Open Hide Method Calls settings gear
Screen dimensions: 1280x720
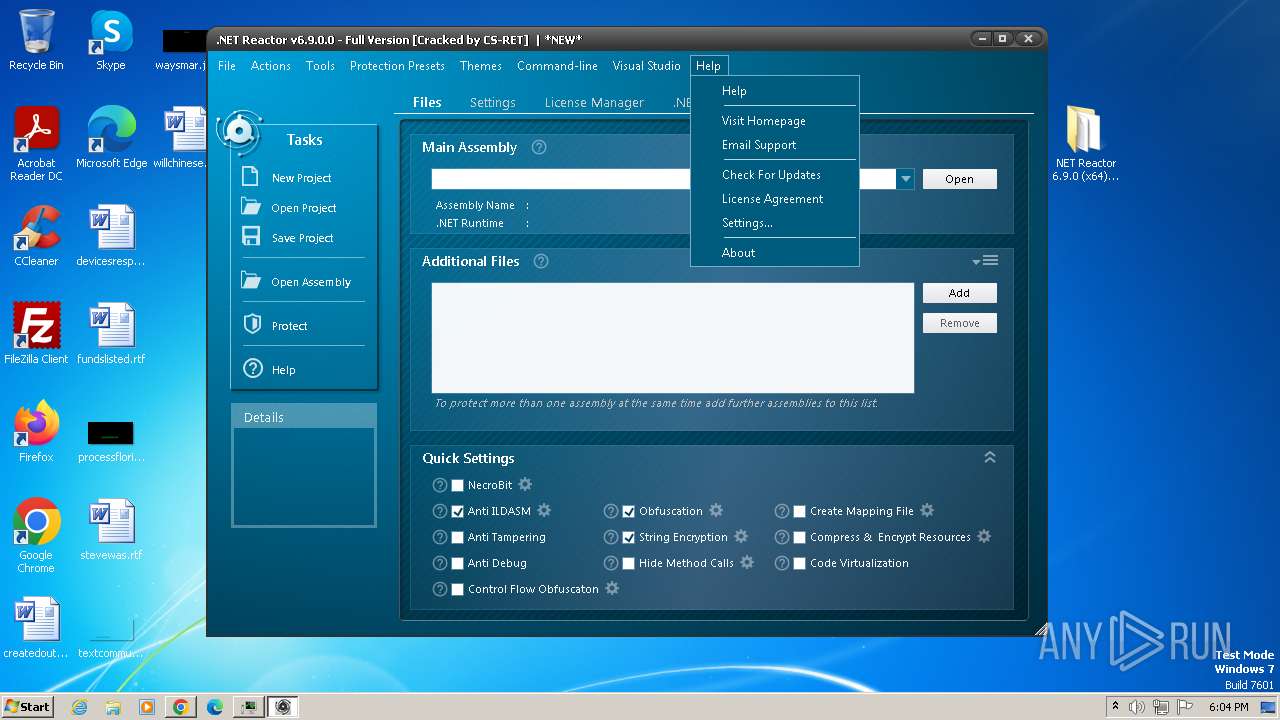pyautogui.click(x=747, y=562)
